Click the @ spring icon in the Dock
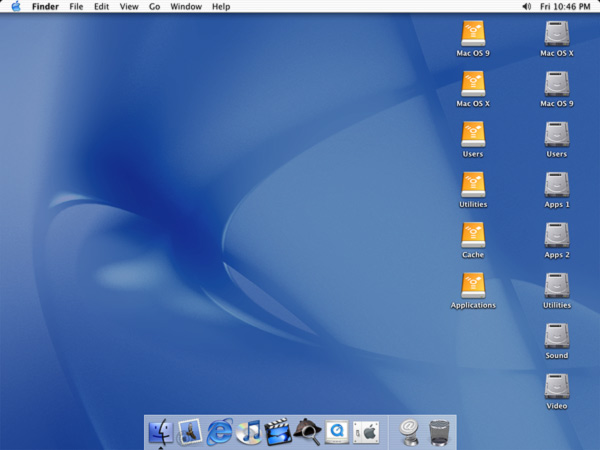Image resolution: width=600 pixels, height=450 pixels. tap(409, 432)
